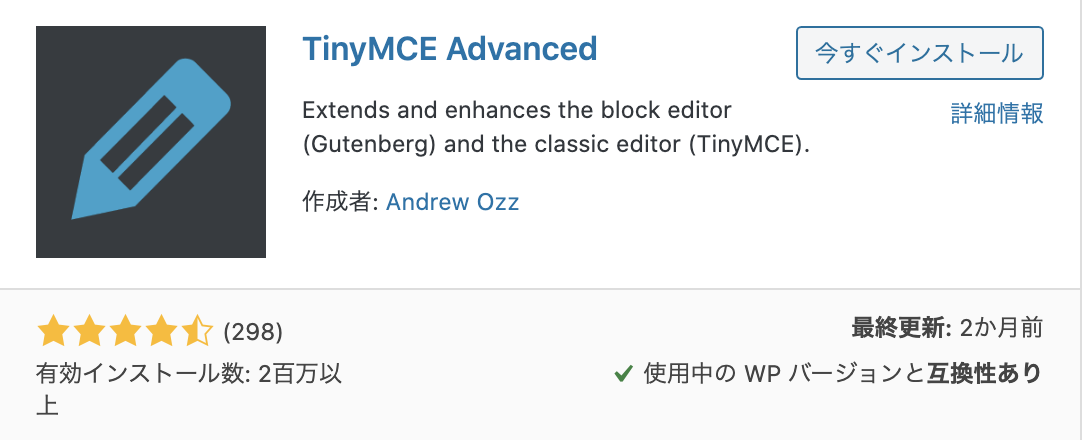Click the 今すぐインストール button

(x=920, y=53)
